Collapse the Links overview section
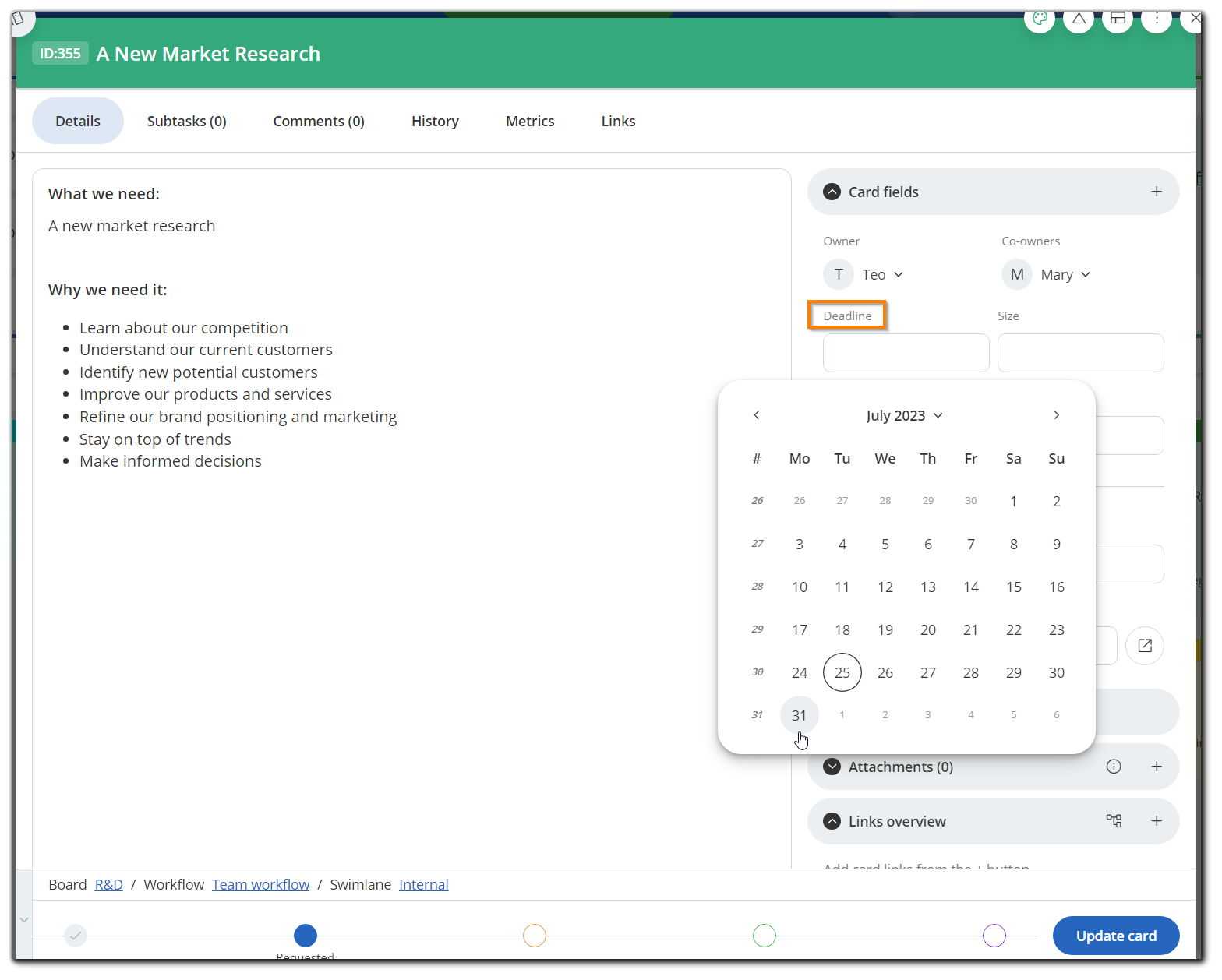The height and width of the screenshot is (980, 1222). point(832,821)
